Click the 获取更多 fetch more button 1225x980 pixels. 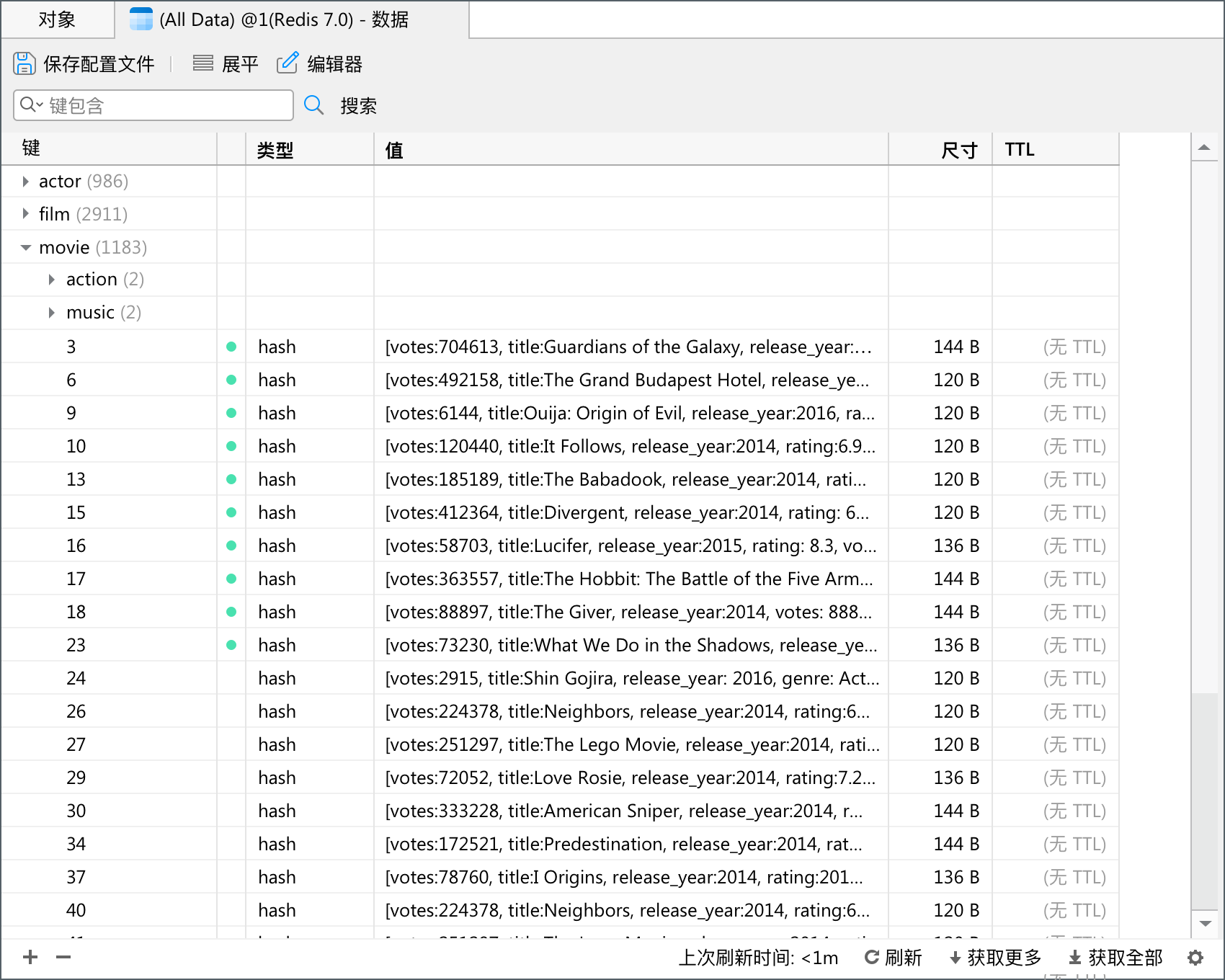pos(996,958)
